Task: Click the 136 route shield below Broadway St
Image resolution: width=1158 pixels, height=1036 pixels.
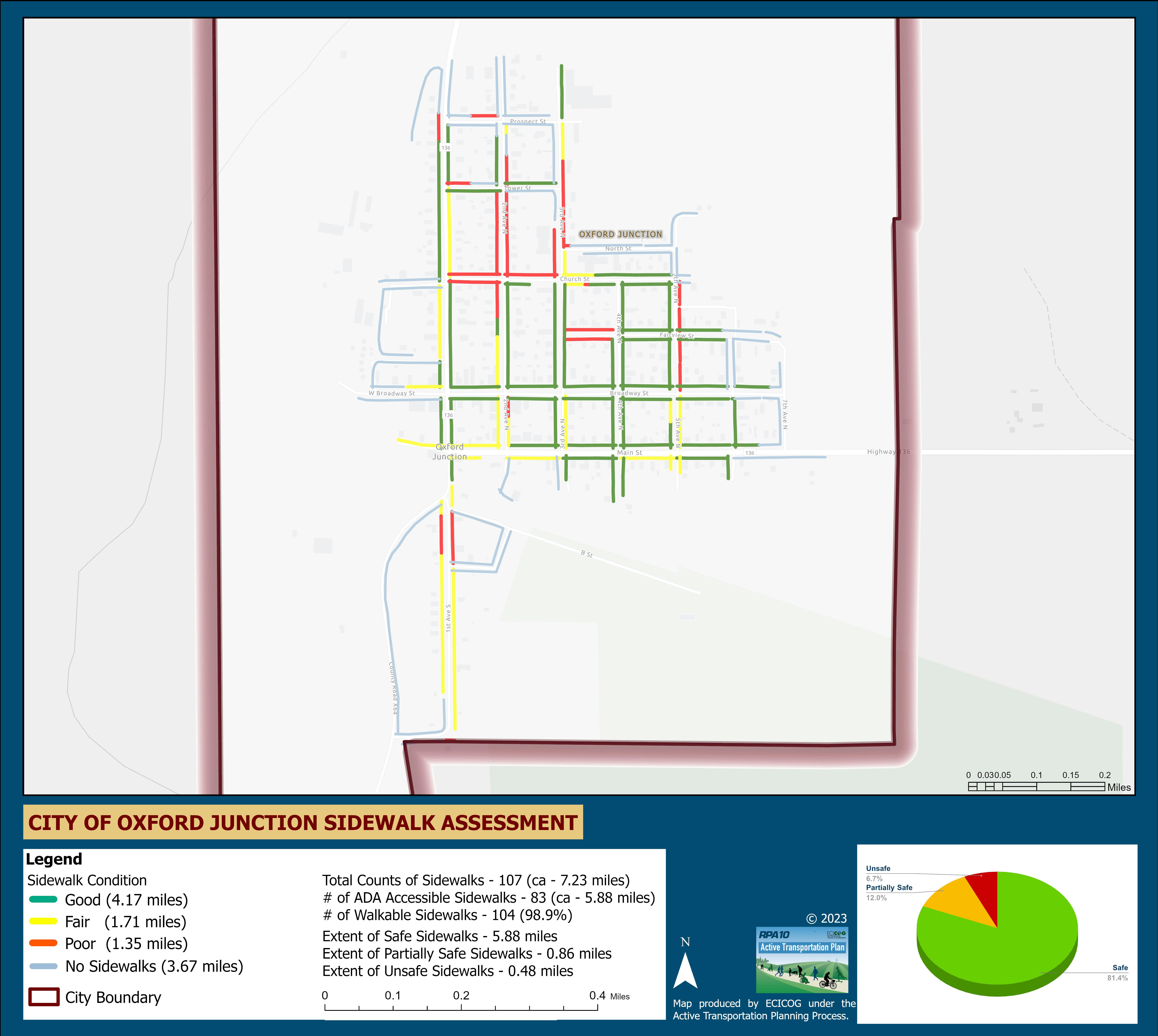Action: (x=449, y=415)
